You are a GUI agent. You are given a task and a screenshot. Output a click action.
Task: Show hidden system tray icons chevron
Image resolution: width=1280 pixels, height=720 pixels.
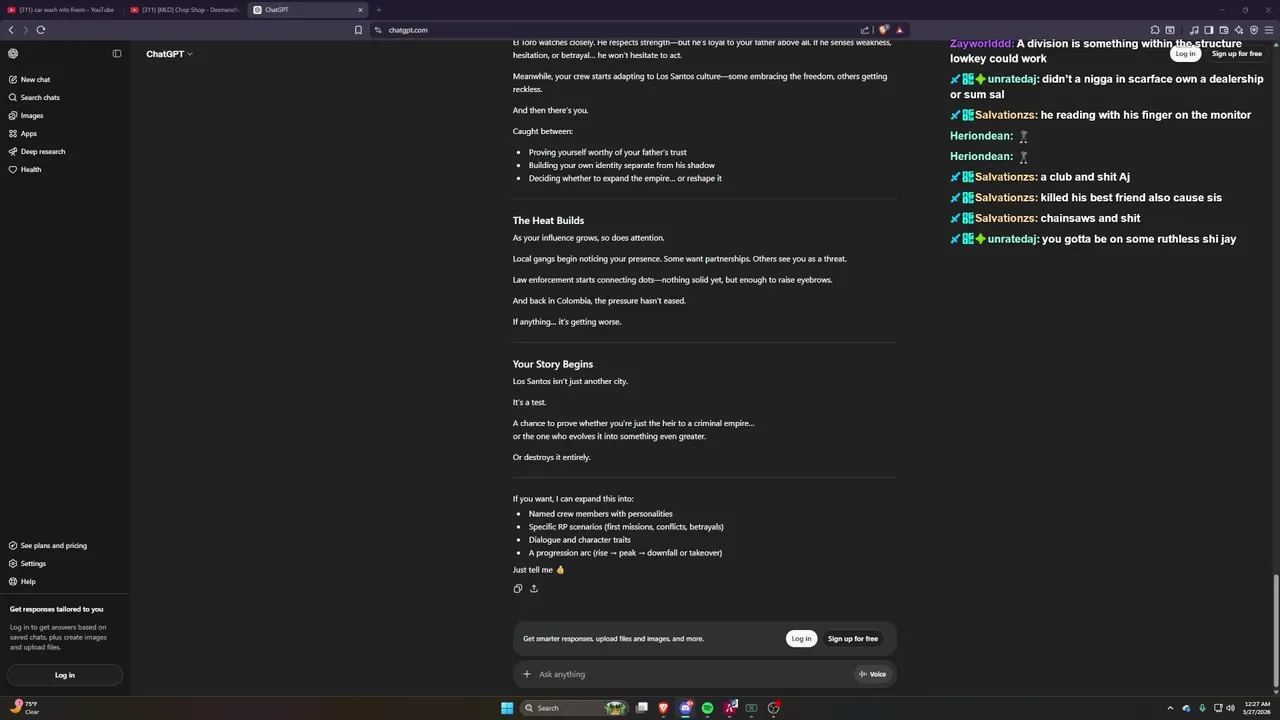tap(1172, 708)
